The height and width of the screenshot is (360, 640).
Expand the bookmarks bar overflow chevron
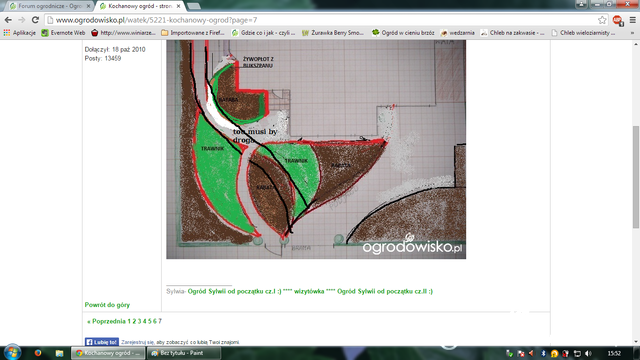[x=632, y=33]
